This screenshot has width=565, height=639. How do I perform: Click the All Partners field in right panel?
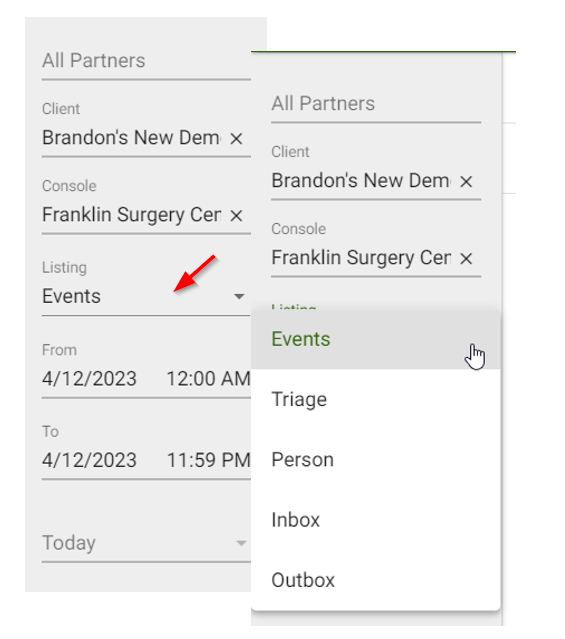tap(376, 104)
